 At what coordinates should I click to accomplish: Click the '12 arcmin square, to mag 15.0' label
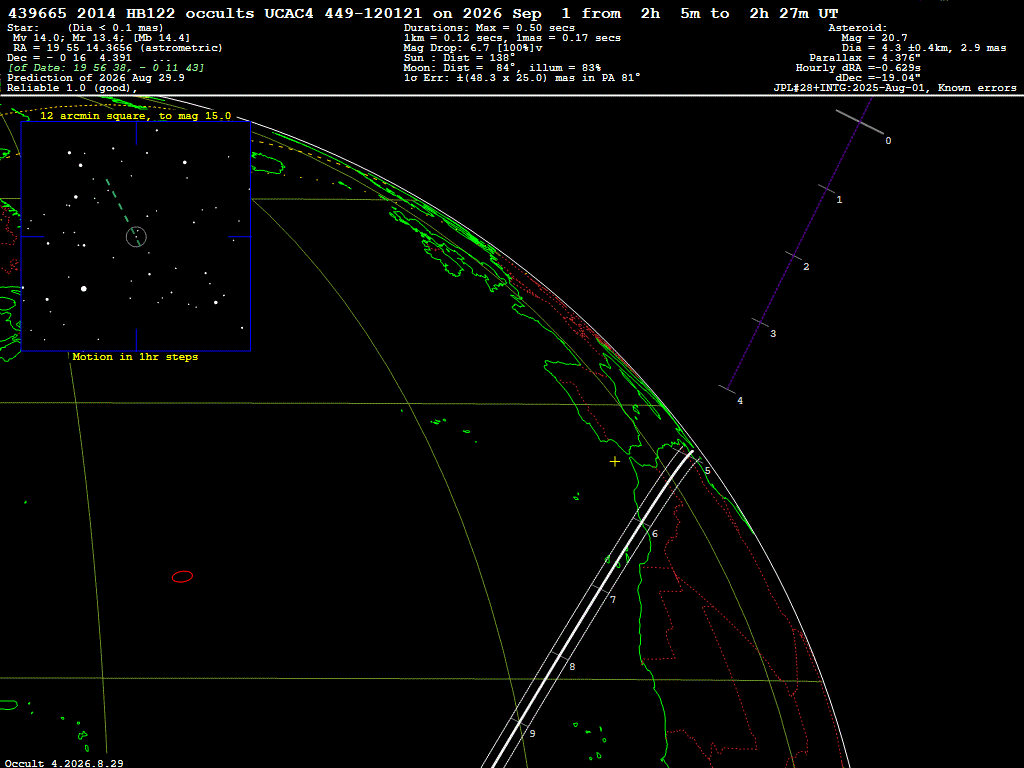click(135, 116)
